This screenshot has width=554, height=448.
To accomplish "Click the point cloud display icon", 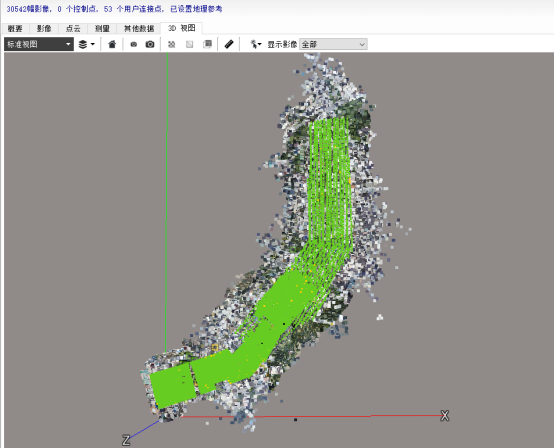I will (x=171, y=44).
